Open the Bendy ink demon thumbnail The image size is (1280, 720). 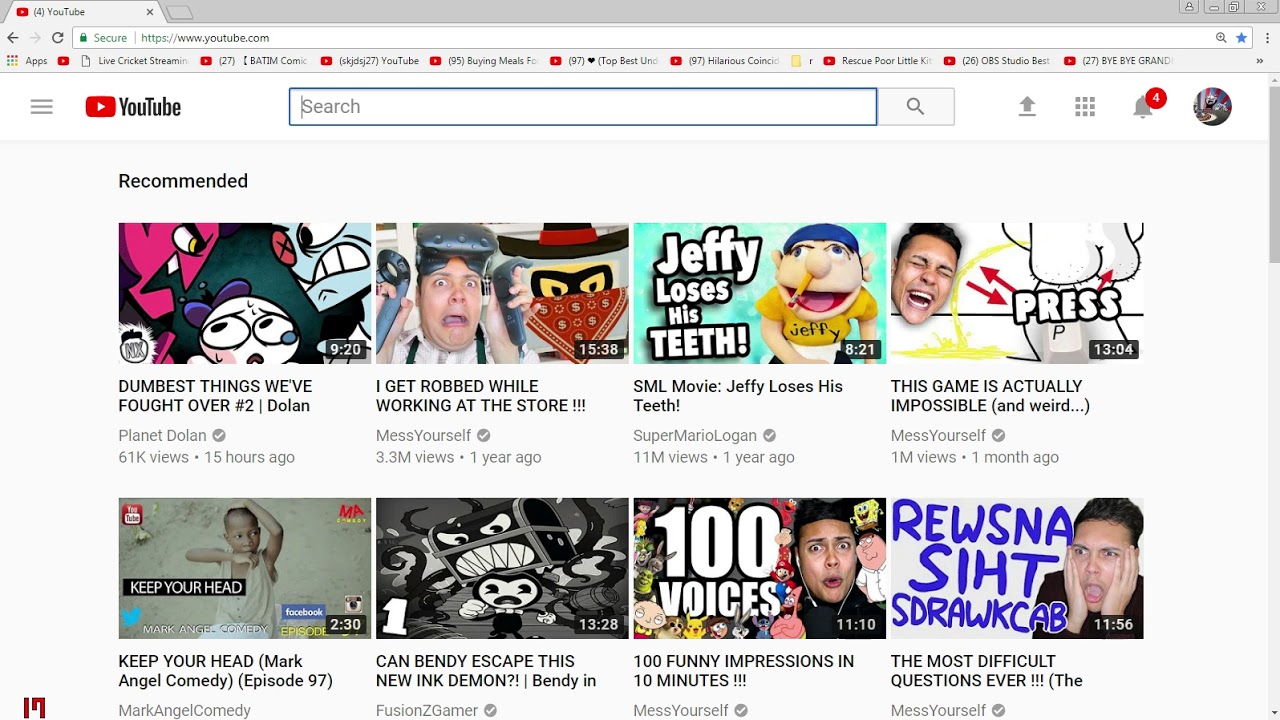coord(502,568)
